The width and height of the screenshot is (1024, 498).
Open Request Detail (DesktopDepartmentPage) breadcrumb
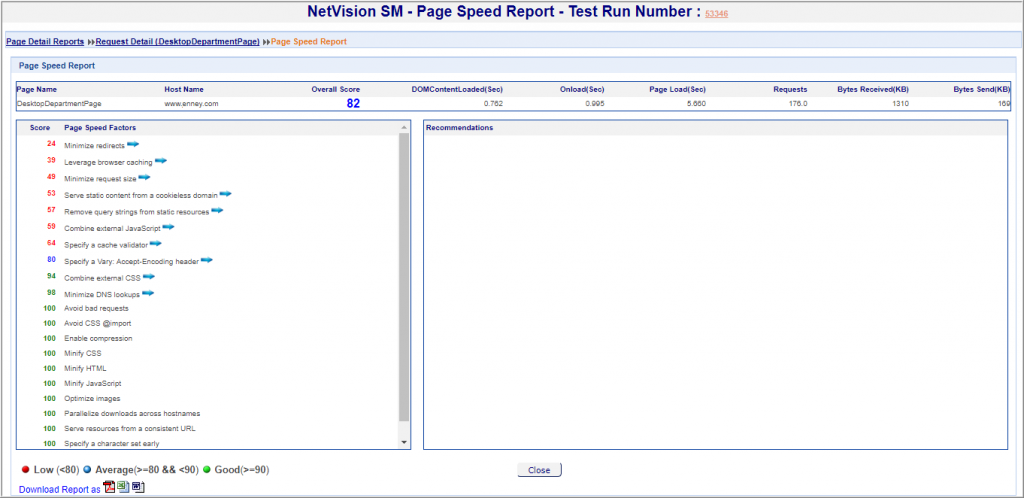(178, 42)
